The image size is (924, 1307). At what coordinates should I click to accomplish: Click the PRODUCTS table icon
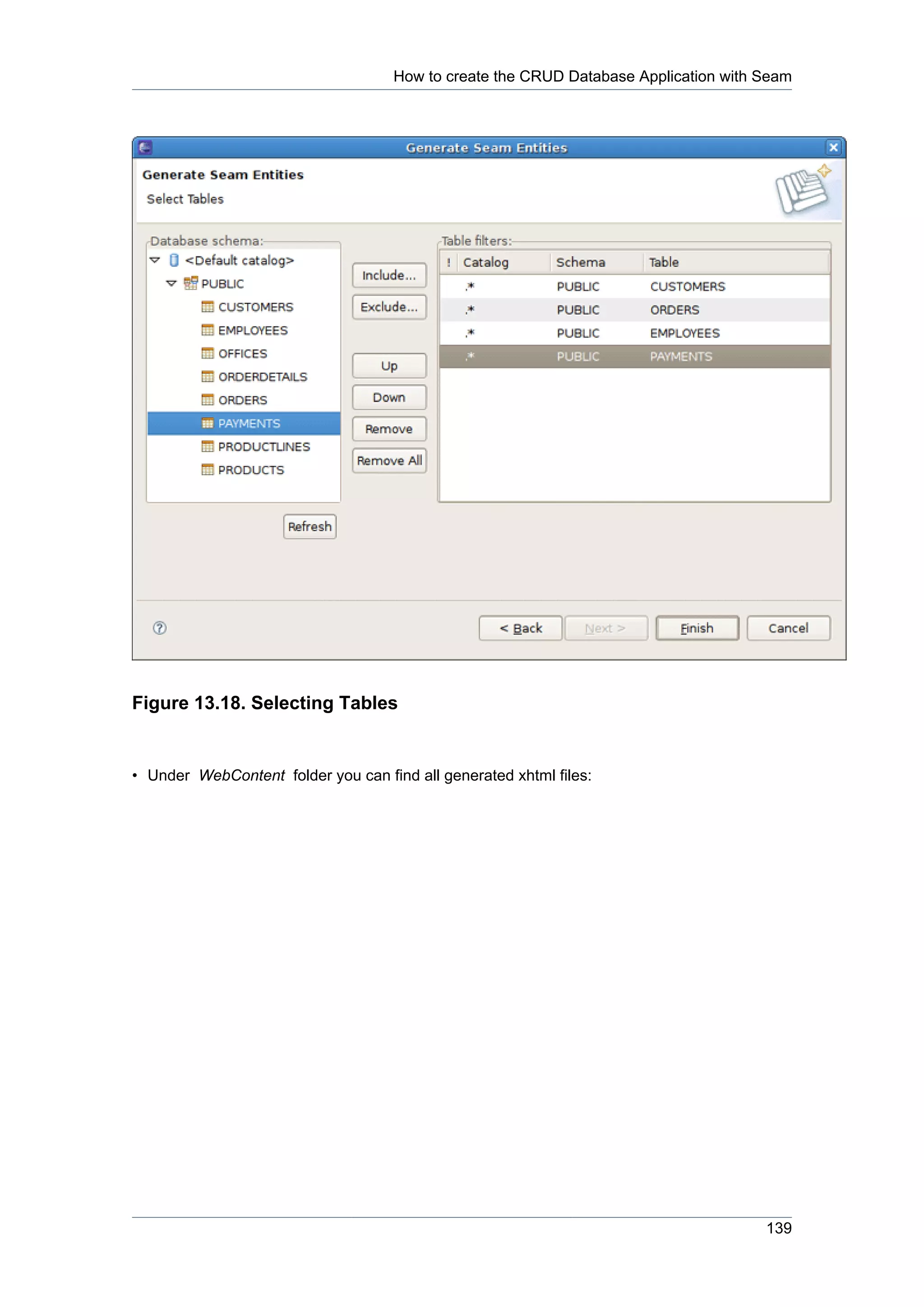208,470
